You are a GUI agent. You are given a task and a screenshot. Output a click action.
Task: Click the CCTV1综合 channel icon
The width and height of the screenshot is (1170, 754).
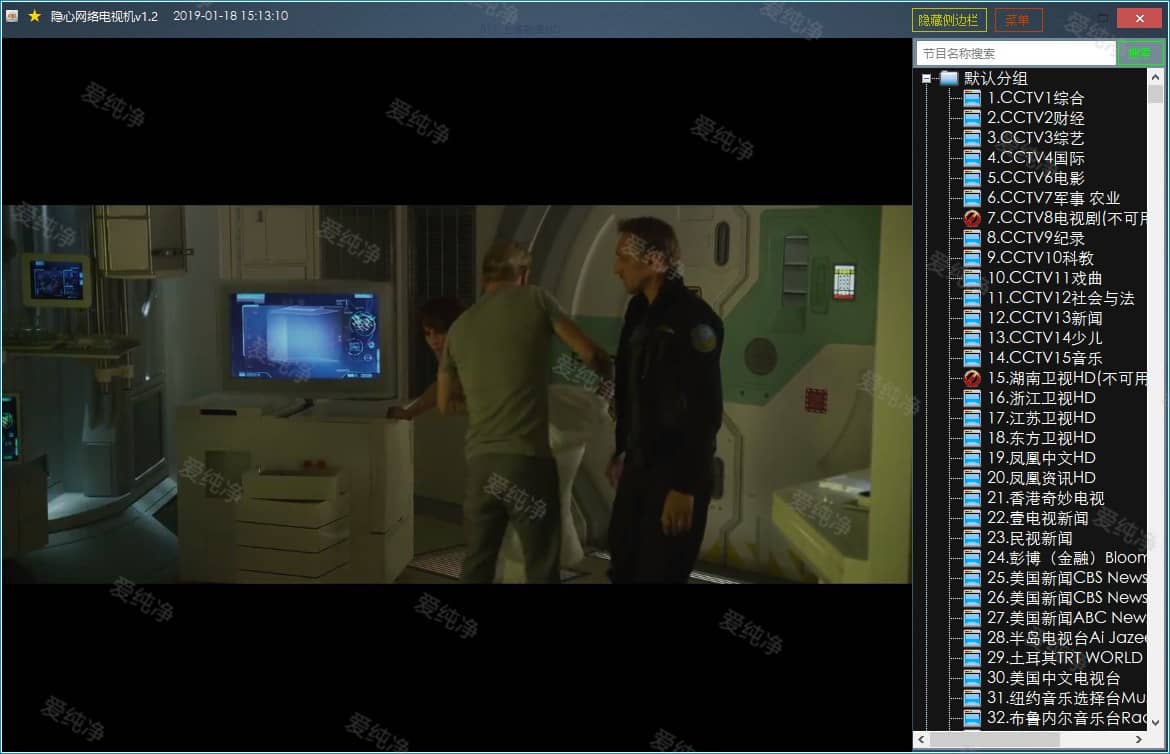tap(971, 98)
